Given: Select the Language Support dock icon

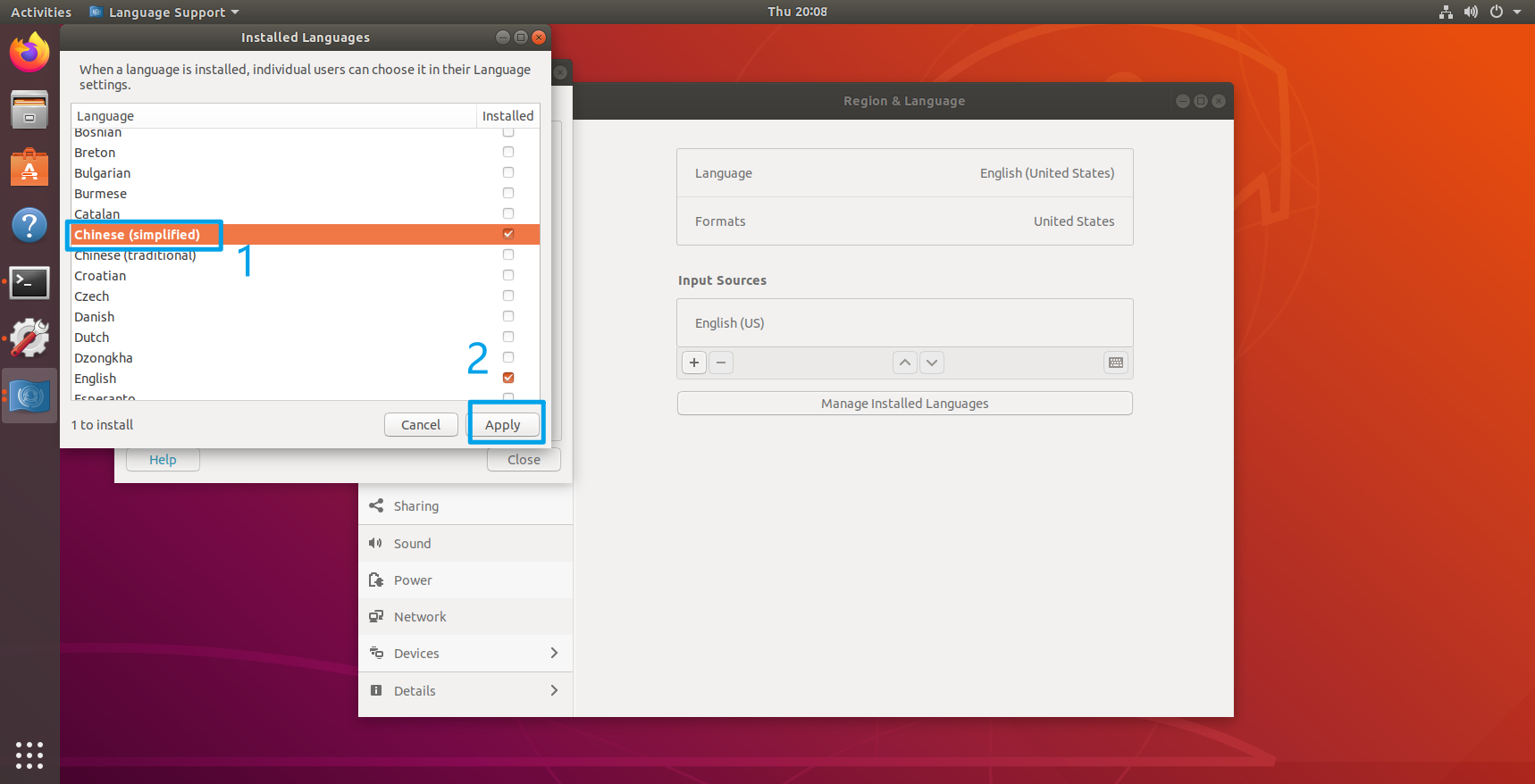Looking at the screenshot, I should pyautogui.click(x=29, y=396).
